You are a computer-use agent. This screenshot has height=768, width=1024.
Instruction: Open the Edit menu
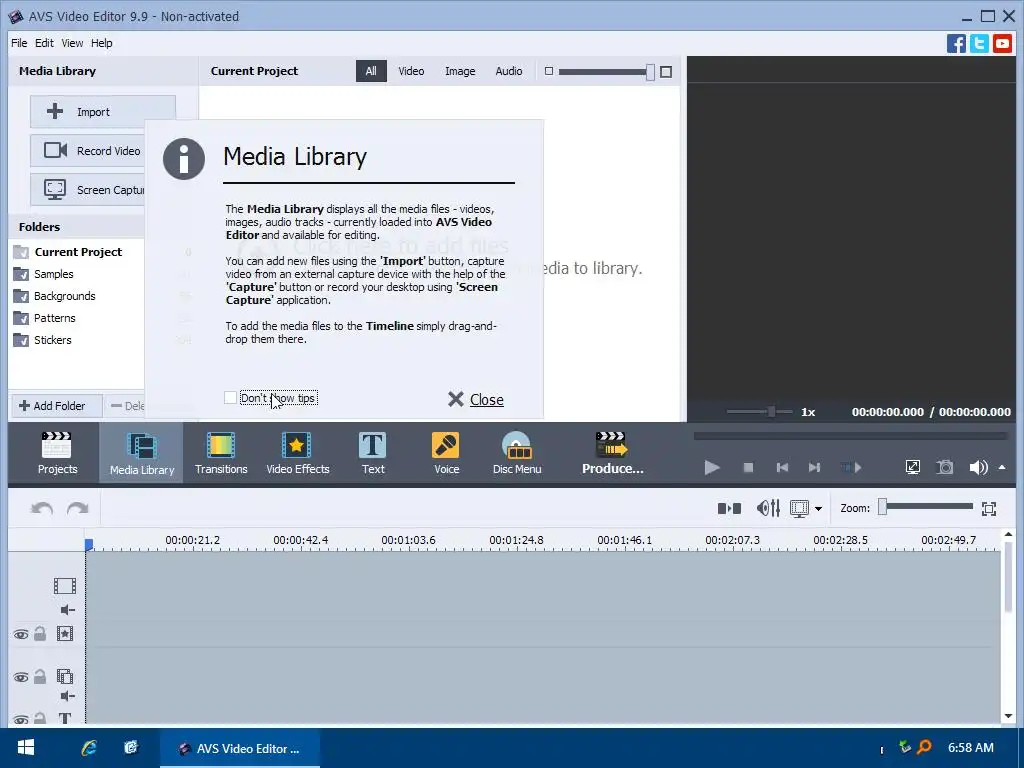44,43
